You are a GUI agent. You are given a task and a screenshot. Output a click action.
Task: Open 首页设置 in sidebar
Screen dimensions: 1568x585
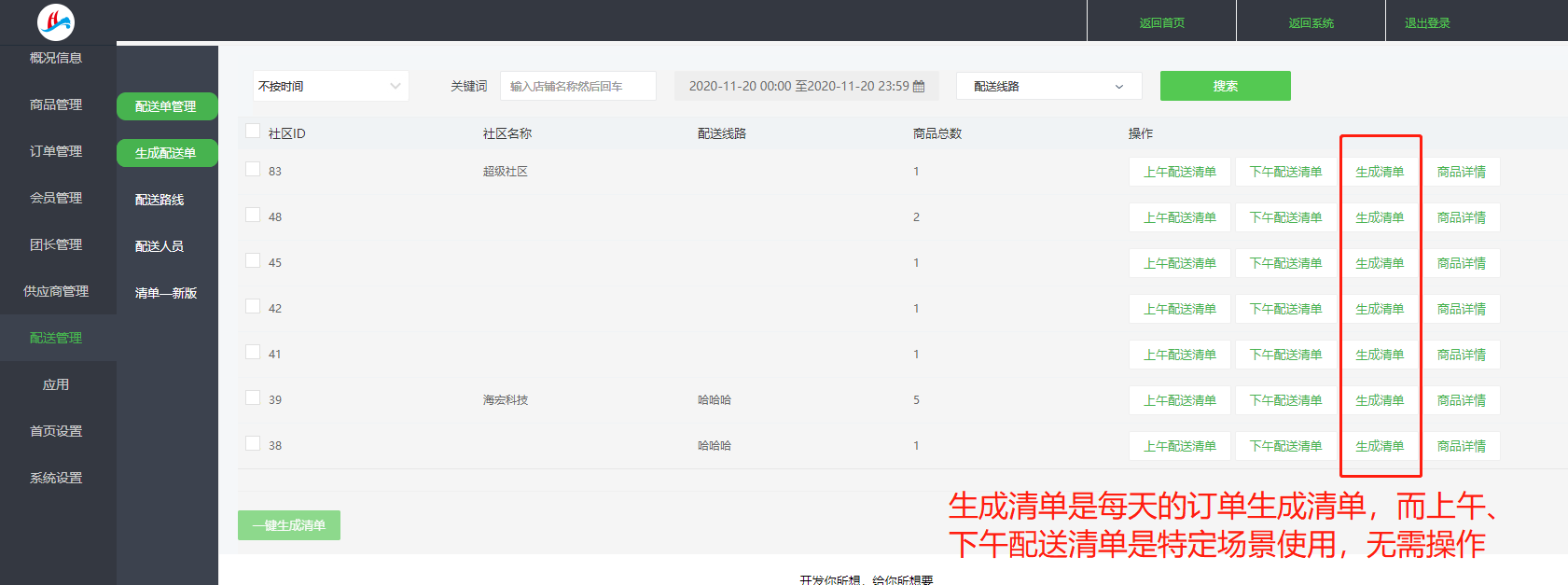[x=56, y=431]
